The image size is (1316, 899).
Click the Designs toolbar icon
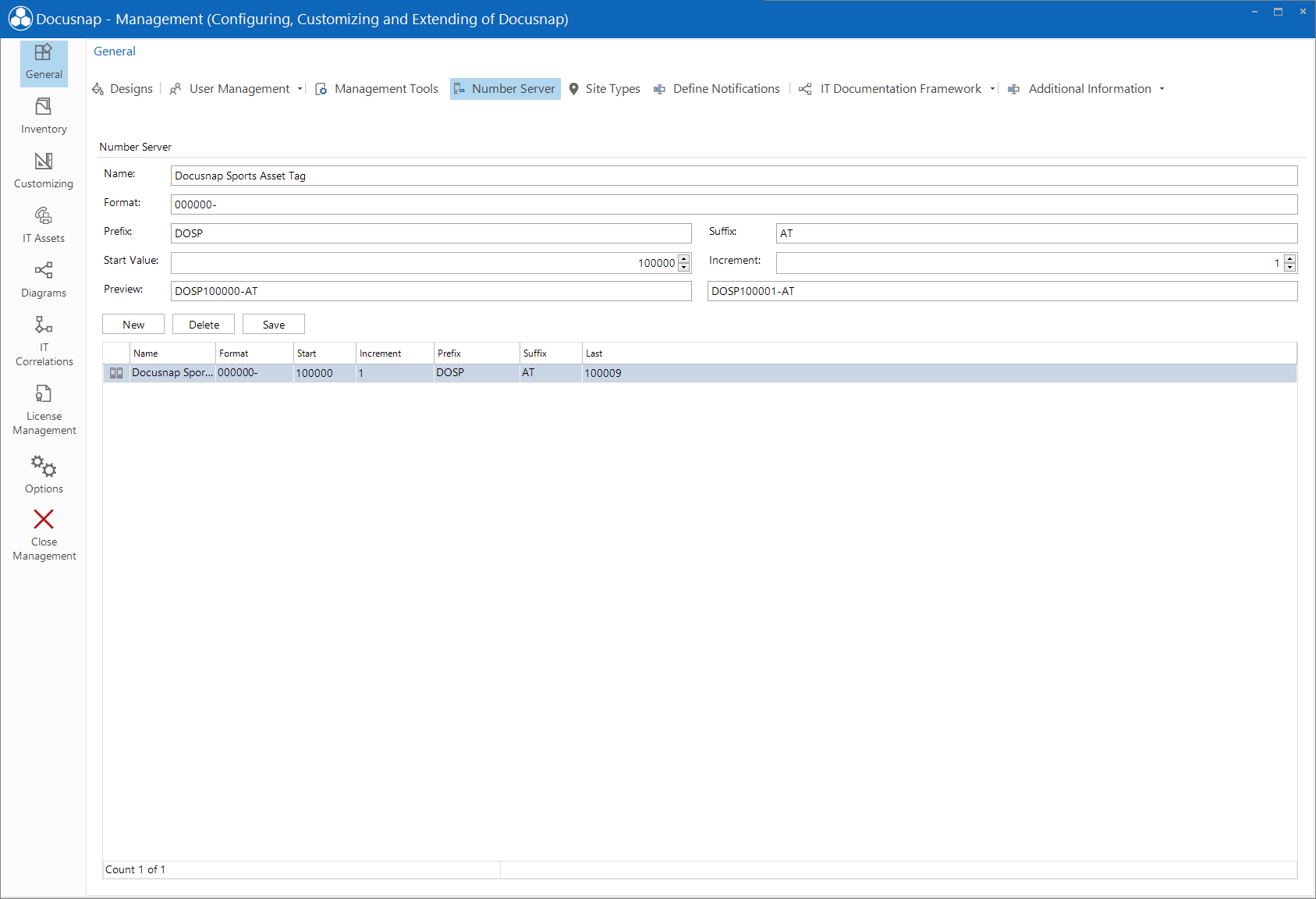[98, 89]
